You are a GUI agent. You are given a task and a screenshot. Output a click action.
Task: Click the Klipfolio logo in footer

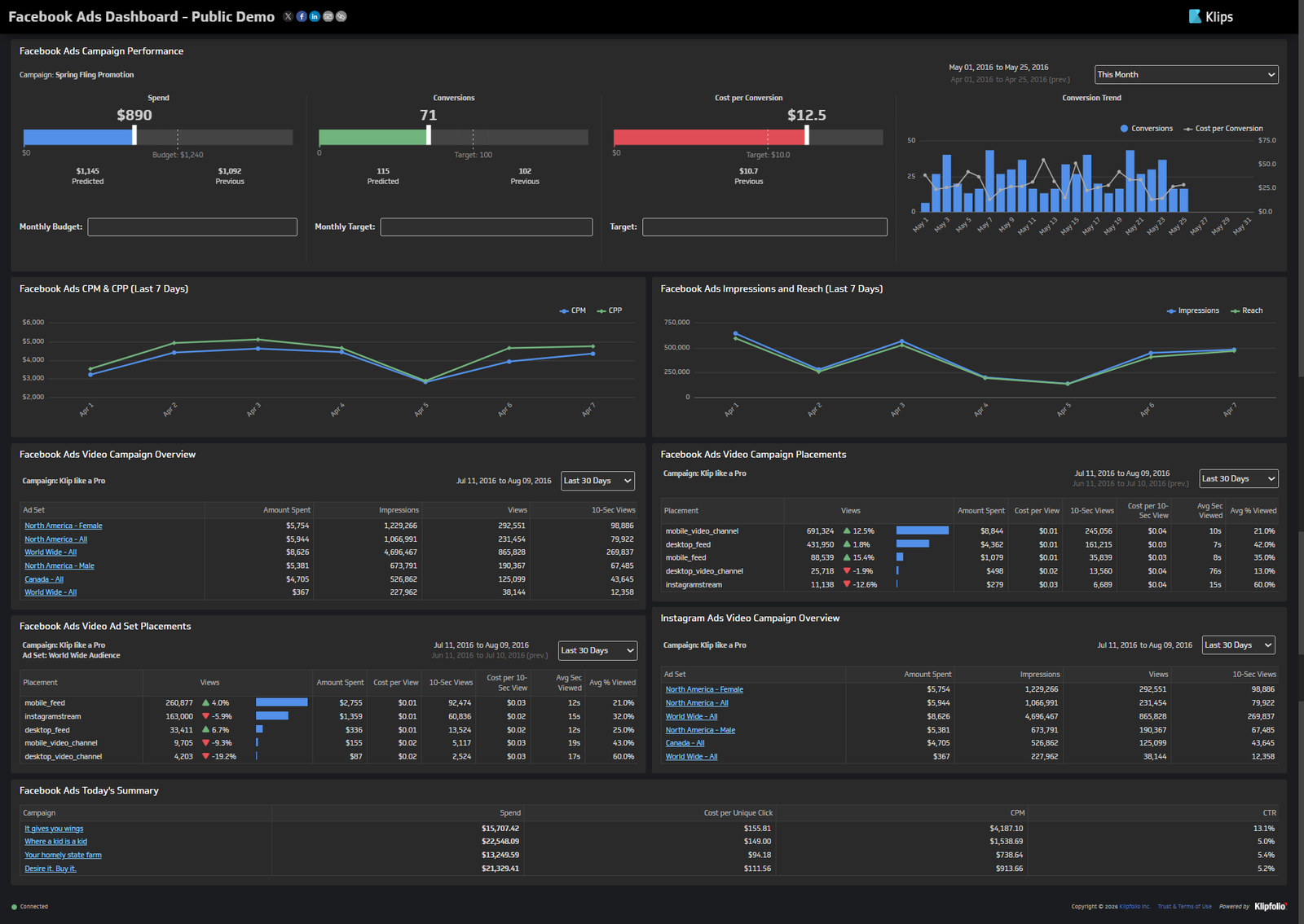1271,906
